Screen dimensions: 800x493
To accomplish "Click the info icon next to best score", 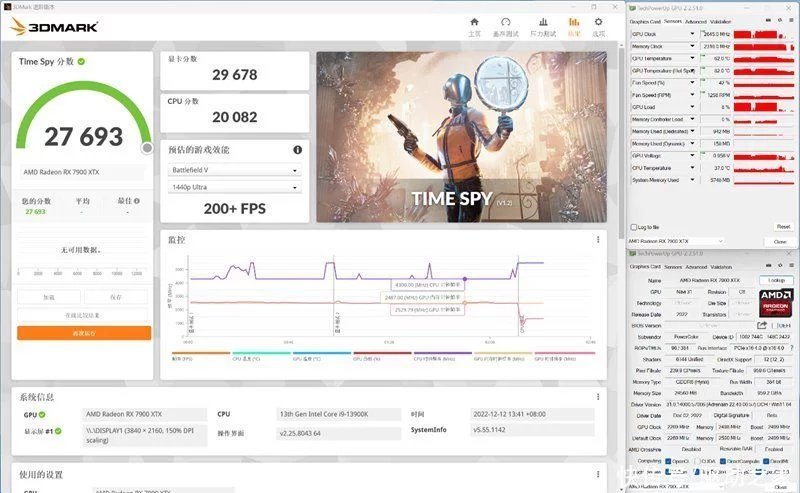I will point(137,201).
